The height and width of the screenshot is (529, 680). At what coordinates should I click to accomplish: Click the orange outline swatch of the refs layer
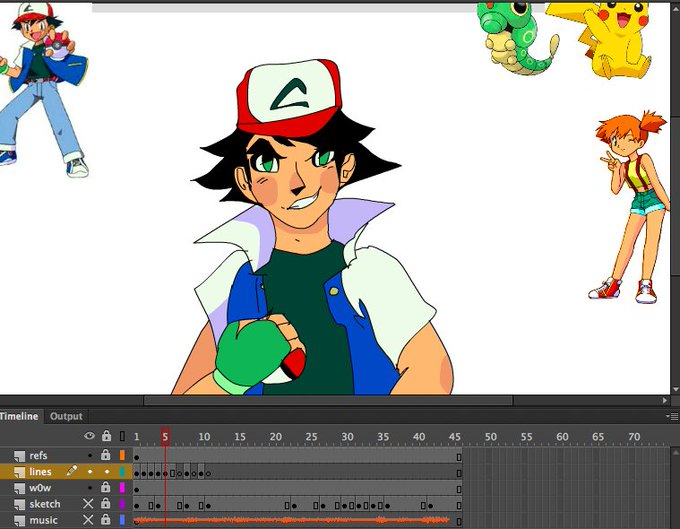(x=122, y=455)
